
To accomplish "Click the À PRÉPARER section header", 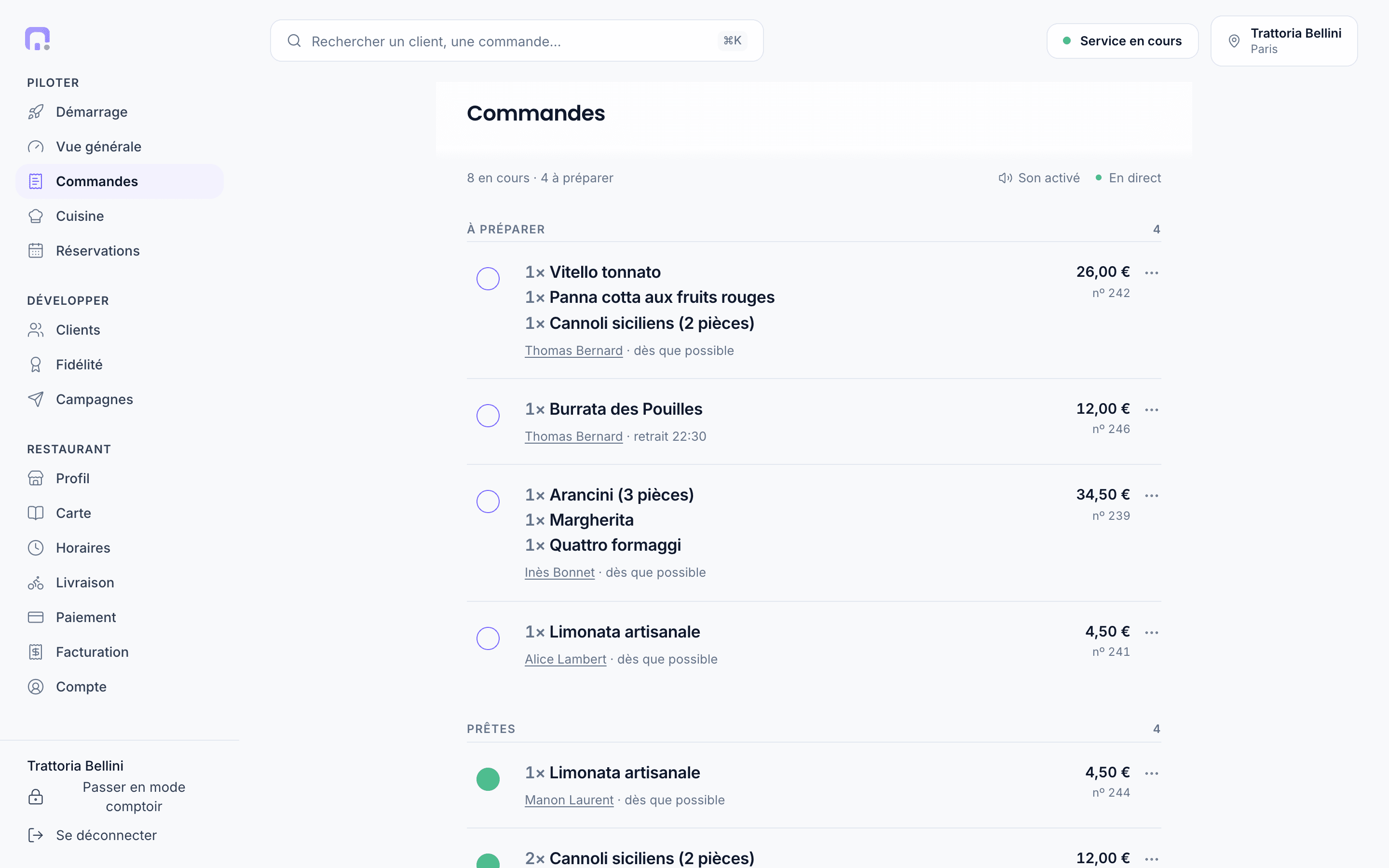I will click(x=505, y=230).
